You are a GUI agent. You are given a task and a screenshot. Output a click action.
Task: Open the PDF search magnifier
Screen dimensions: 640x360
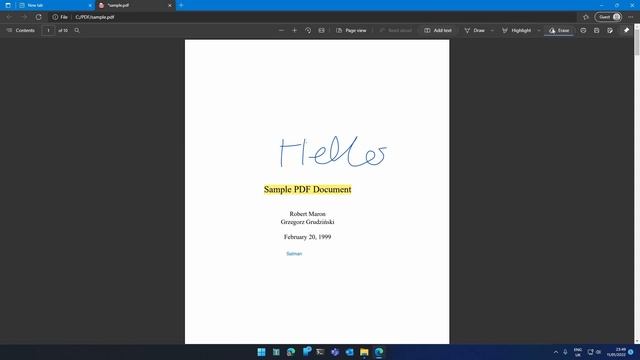click(x=77, y=30)
